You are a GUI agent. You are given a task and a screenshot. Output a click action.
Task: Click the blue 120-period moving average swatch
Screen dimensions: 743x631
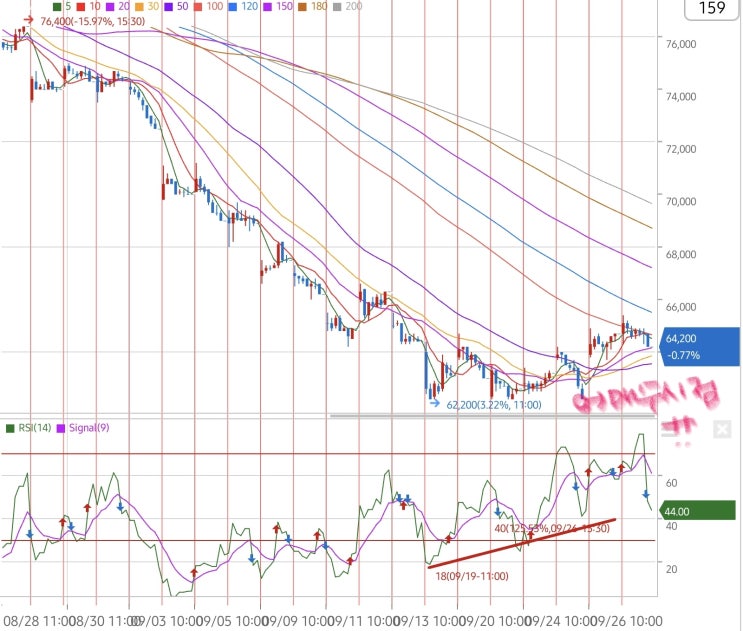[233, 7]
